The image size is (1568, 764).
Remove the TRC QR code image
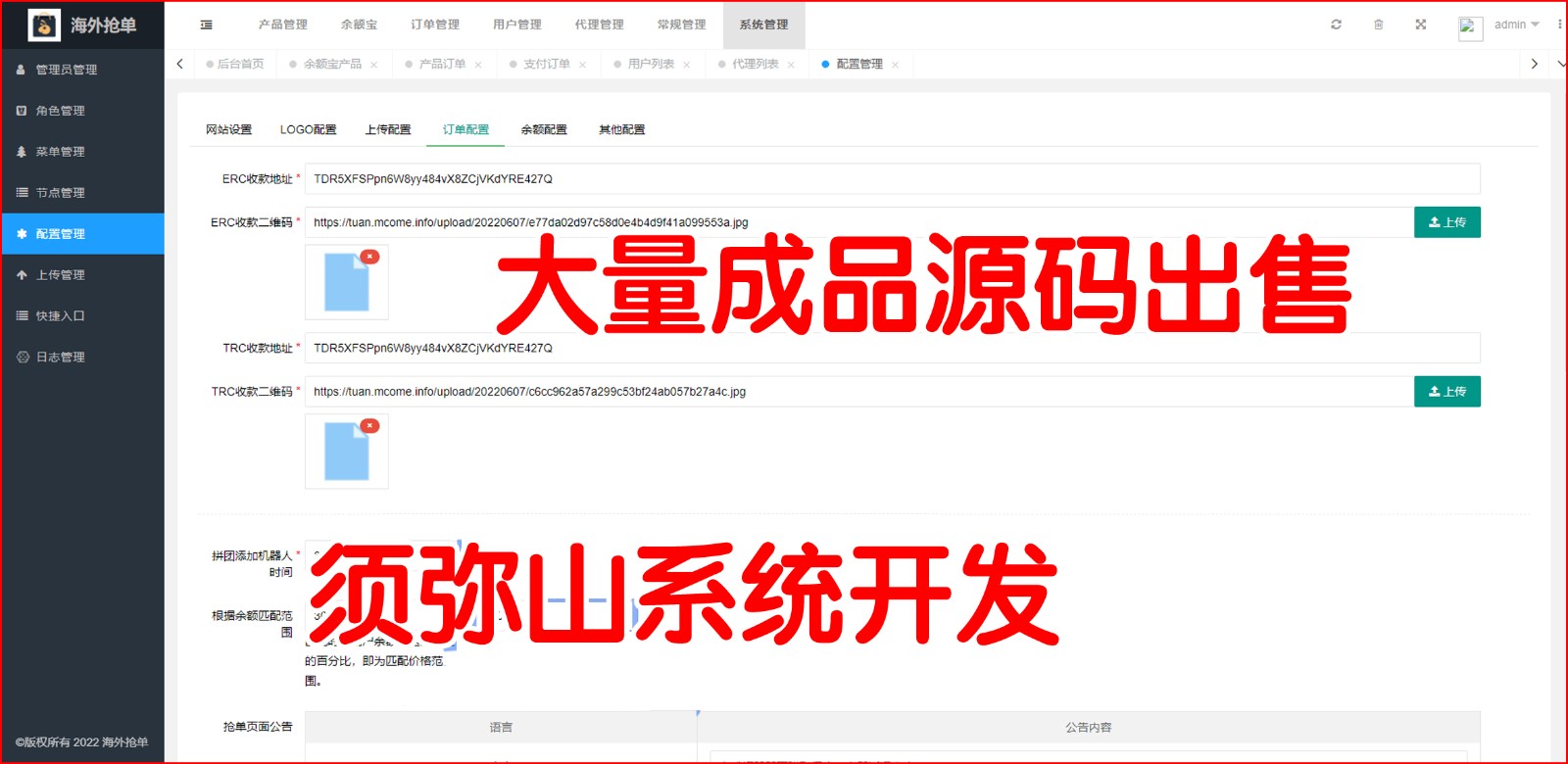tap(369, 426)
